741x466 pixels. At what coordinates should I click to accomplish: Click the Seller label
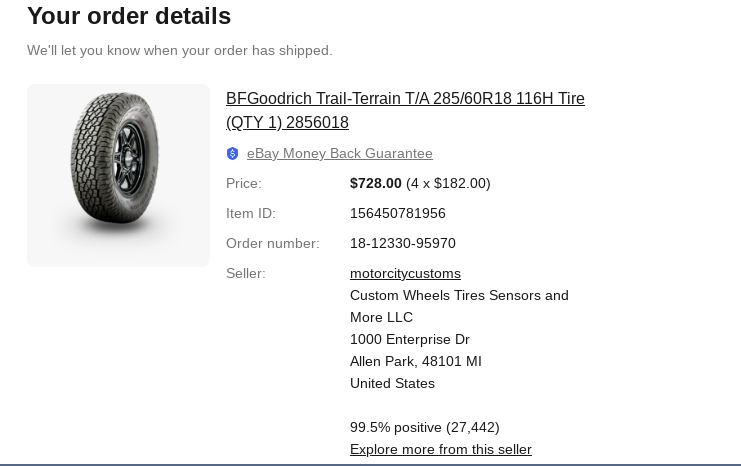click(245, 273)
